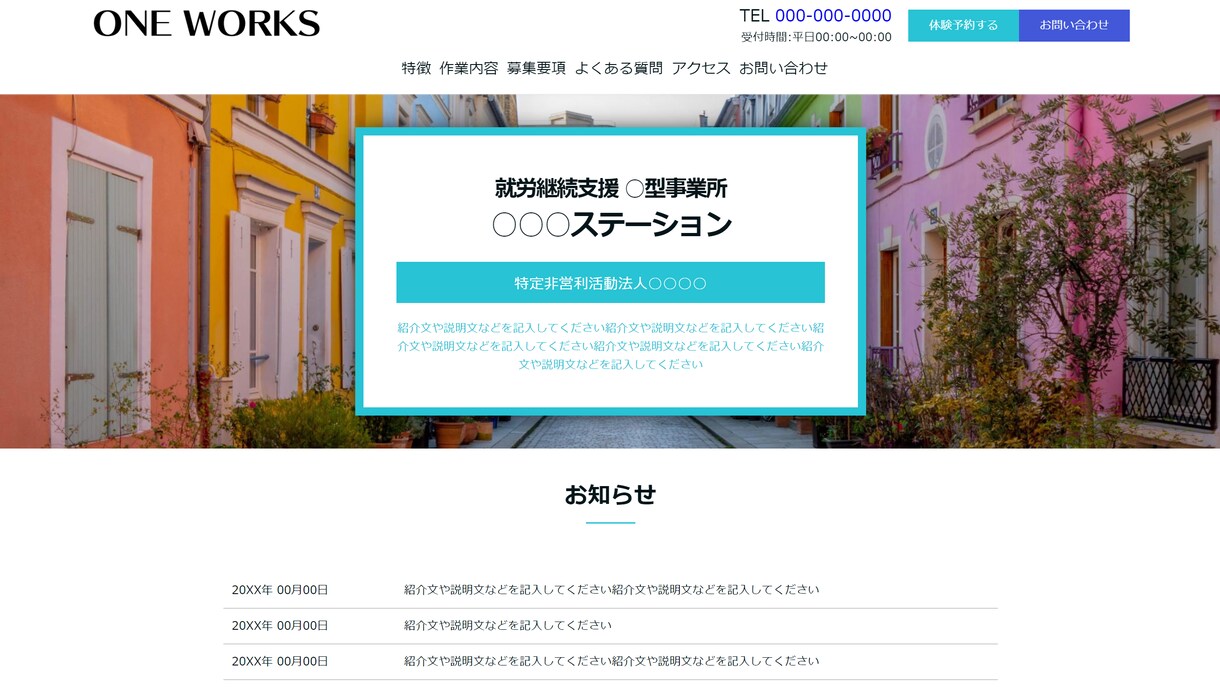Select the third news row date
1220x687 pixels.
pos(280,661)
